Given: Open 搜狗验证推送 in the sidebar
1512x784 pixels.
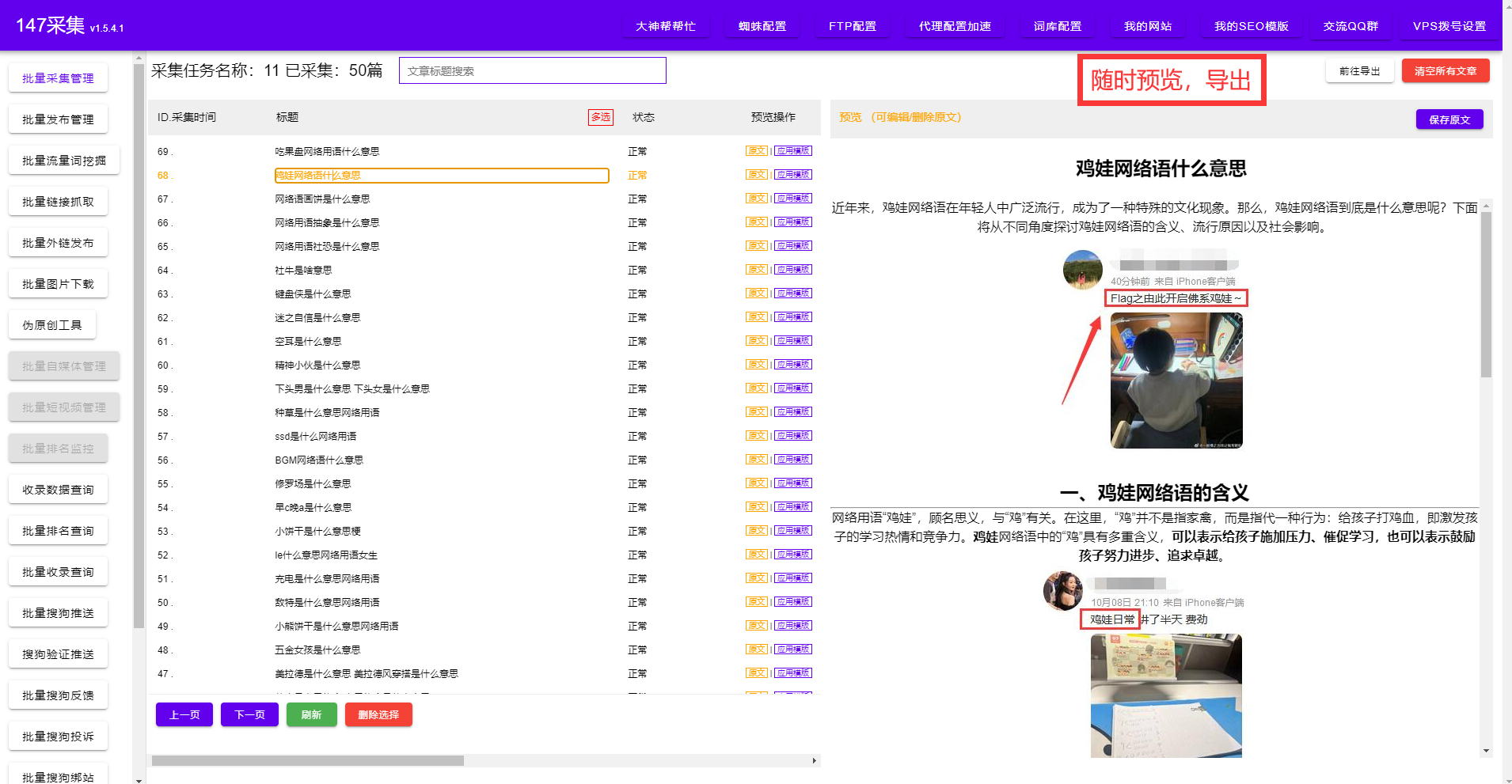Looking at the screenshot, I should (58, 654).
